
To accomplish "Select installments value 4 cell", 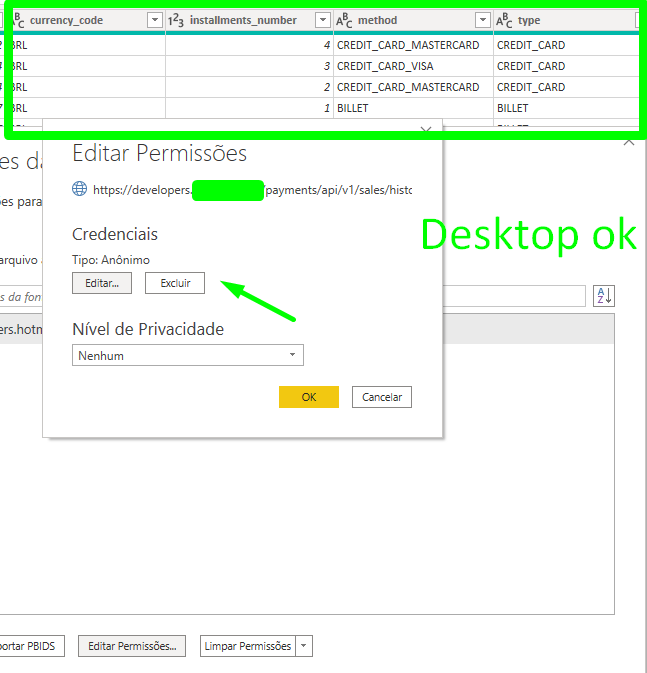I will (x=249, y=45).
